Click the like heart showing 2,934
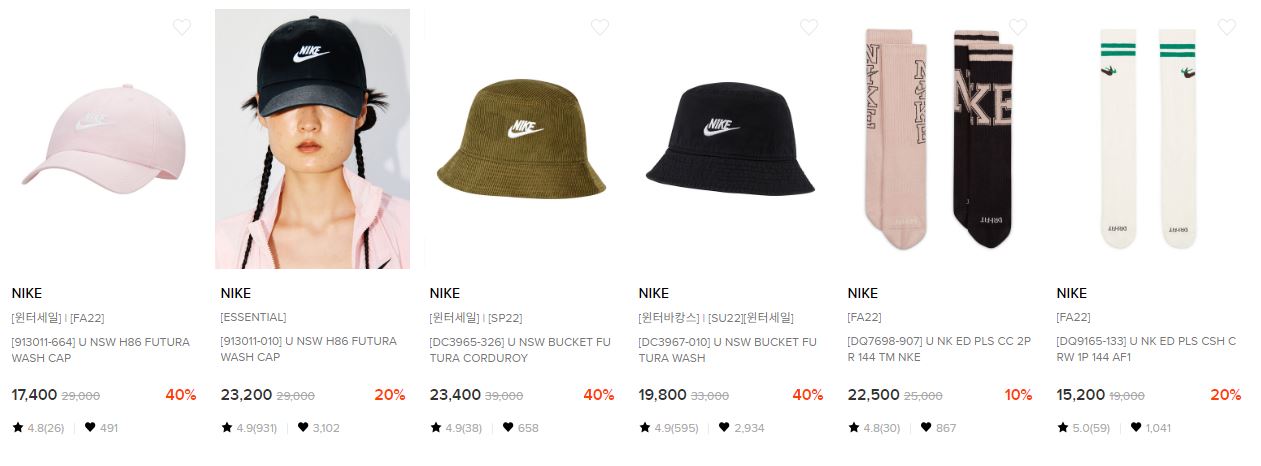This screenshot has width=1261, height=466. 724,427
